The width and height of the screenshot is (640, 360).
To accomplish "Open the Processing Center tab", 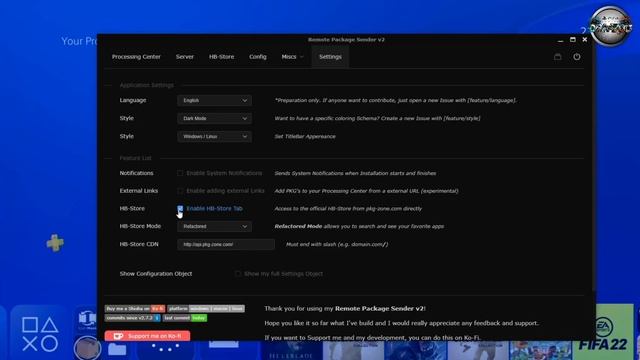I will [x=136, y=57].
